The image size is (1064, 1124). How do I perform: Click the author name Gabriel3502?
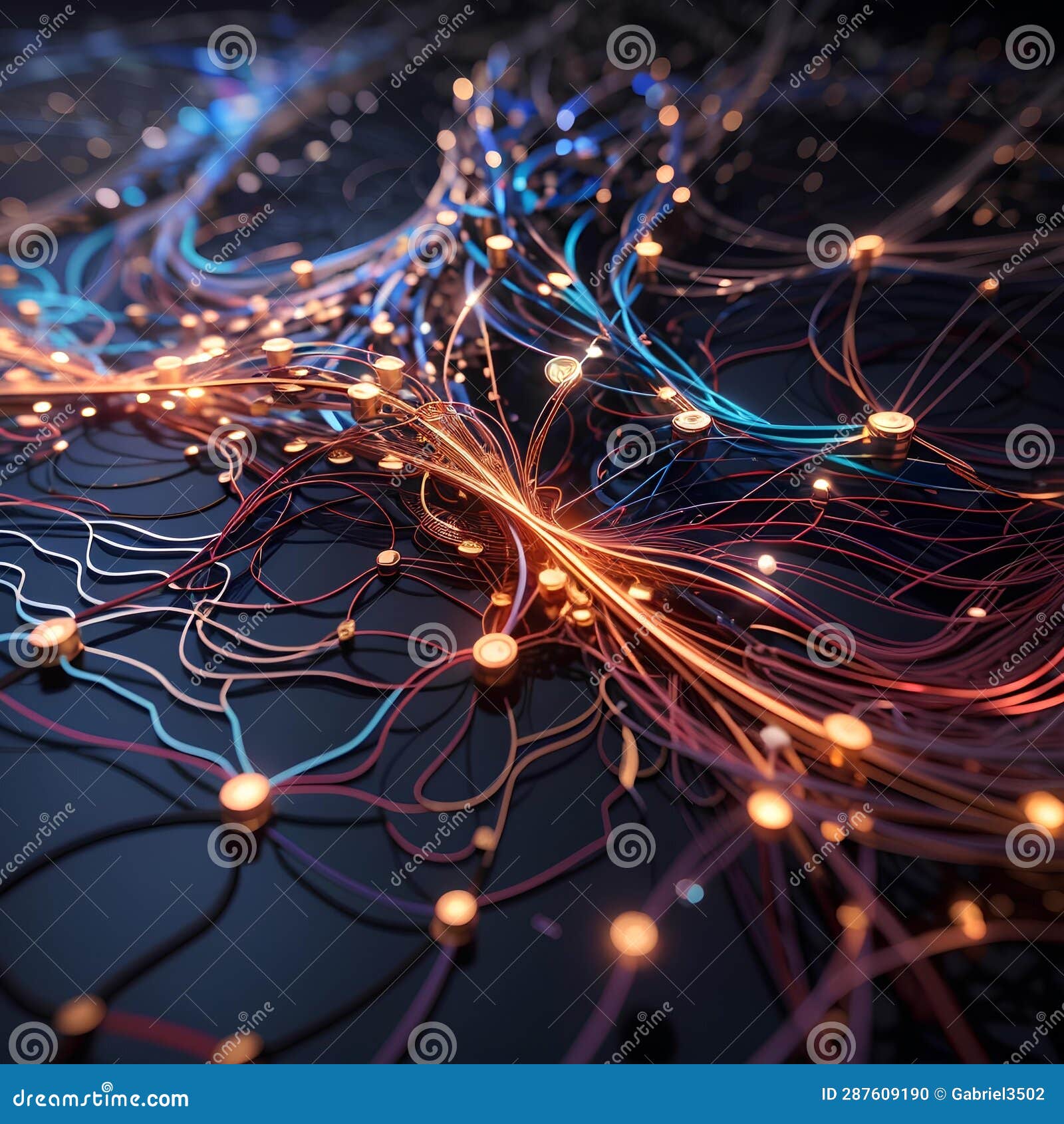[x=996, y=1094]
